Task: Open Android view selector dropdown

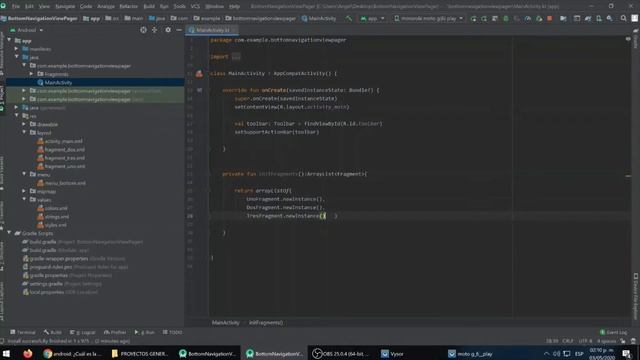Action: pos(27,30)
